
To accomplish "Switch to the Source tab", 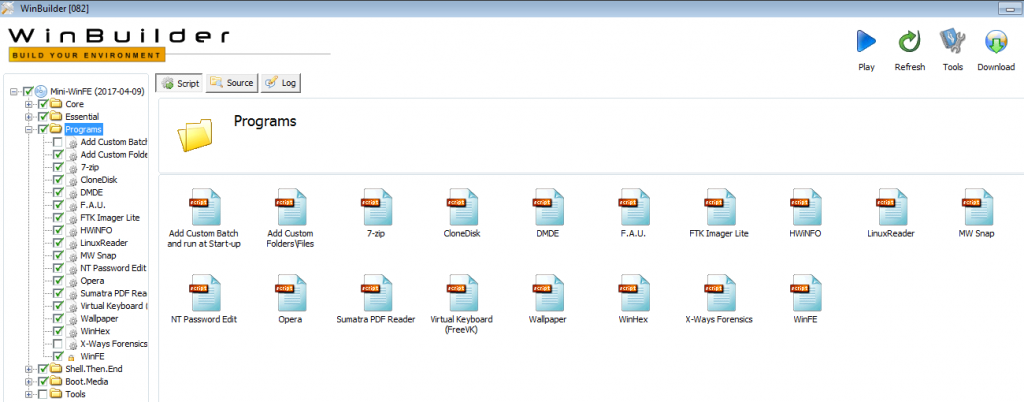I will [232, 83].
